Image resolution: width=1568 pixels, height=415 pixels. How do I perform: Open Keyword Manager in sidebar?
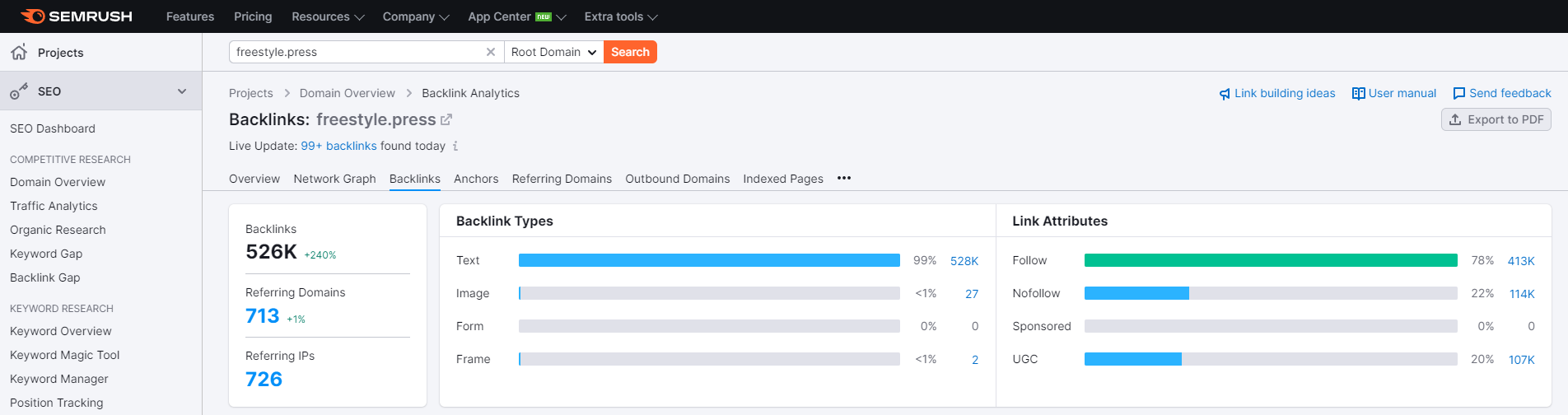(x=59, y=379)
